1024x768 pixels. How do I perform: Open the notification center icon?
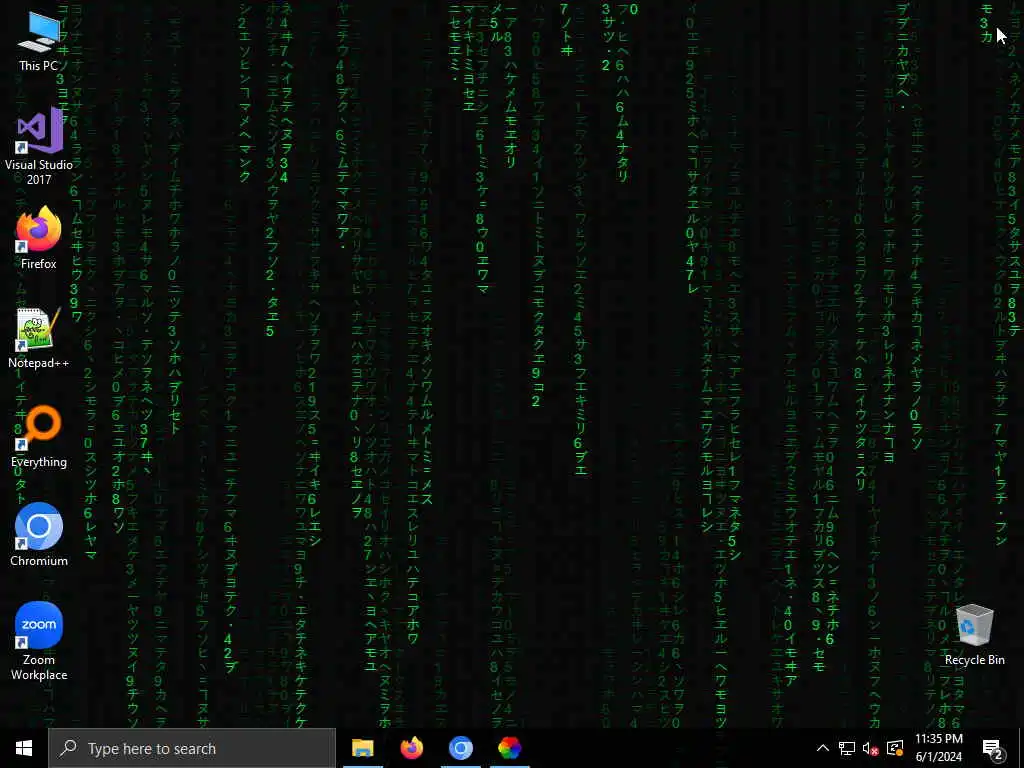click(993, 748)
